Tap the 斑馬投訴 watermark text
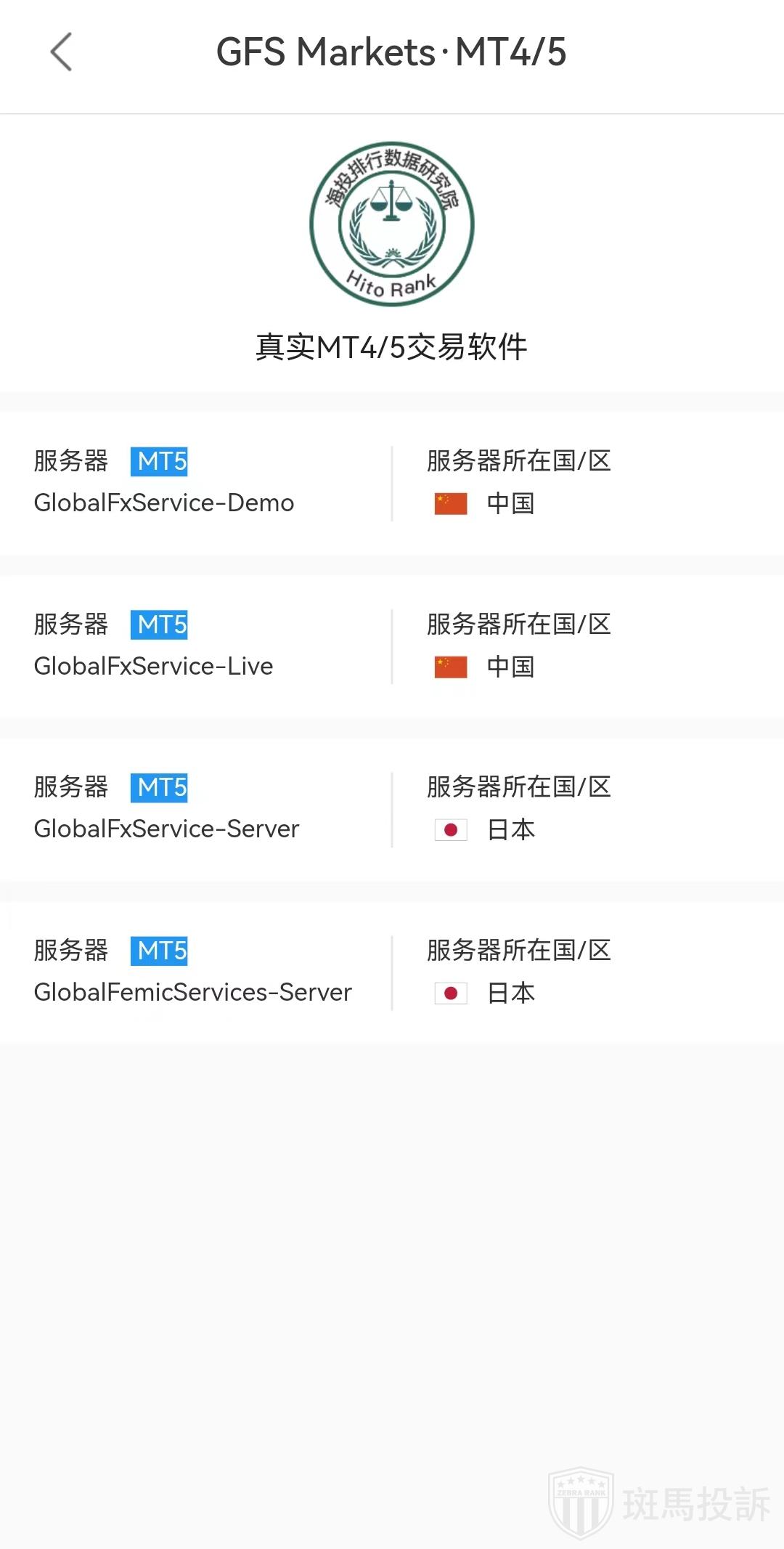This screenshot has height=1549, width=784. 695,1503
